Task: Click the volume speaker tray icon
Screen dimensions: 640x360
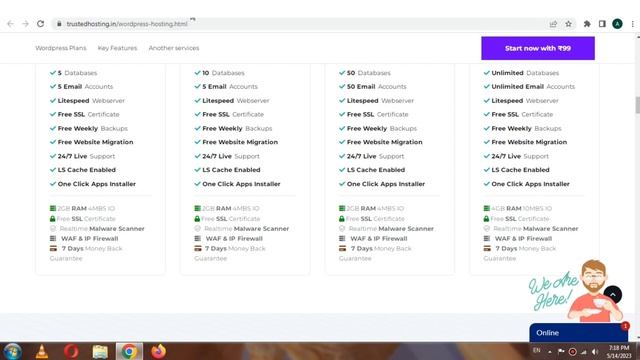Action: (595, 352)
